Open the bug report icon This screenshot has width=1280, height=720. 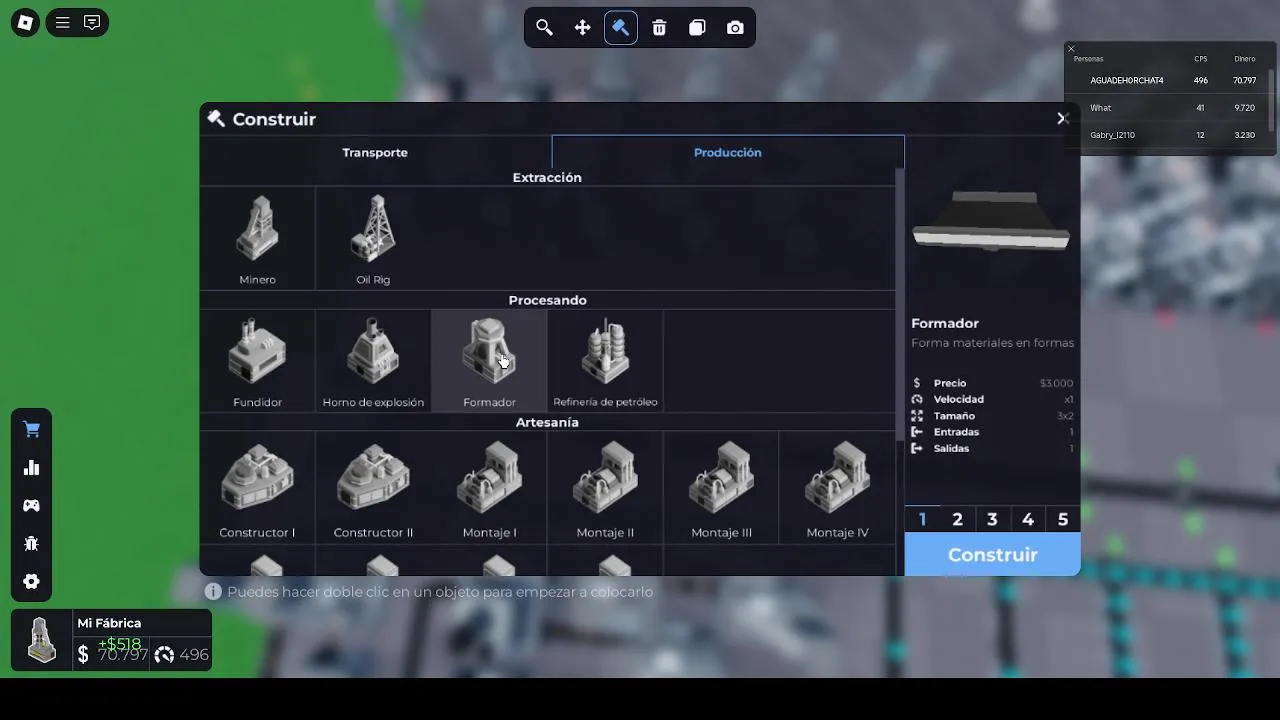click(x=32, y=544)
